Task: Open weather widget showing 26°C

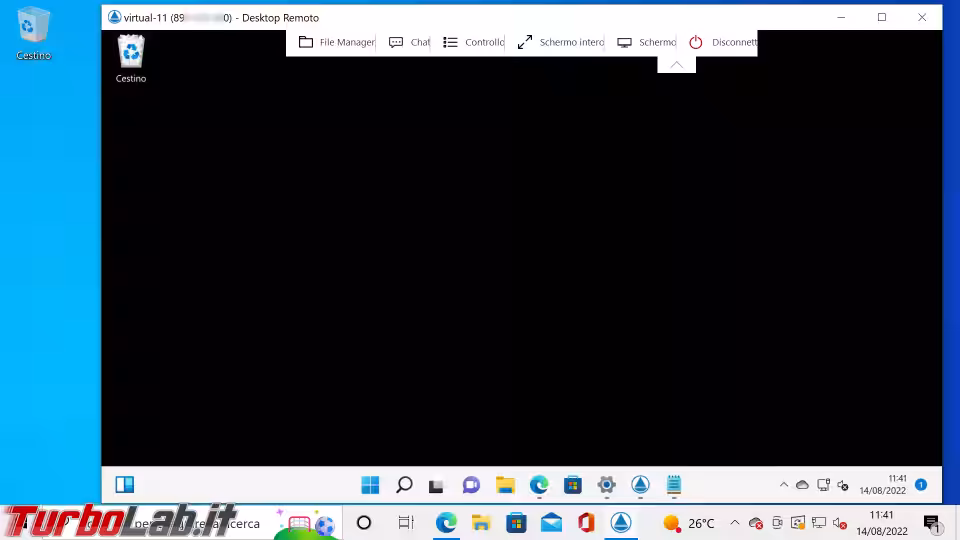Action: (689, 523)
